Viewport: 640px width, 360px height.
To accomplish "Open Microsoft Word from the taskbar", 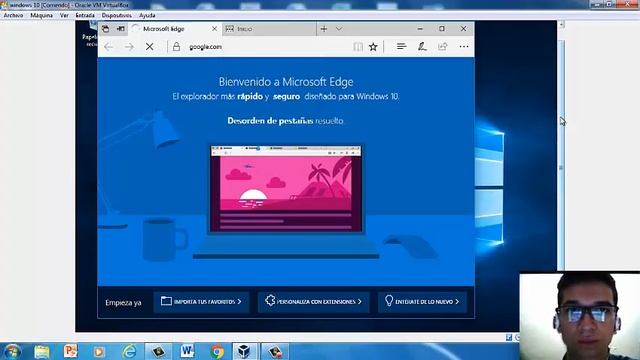I will pos(187,351).
